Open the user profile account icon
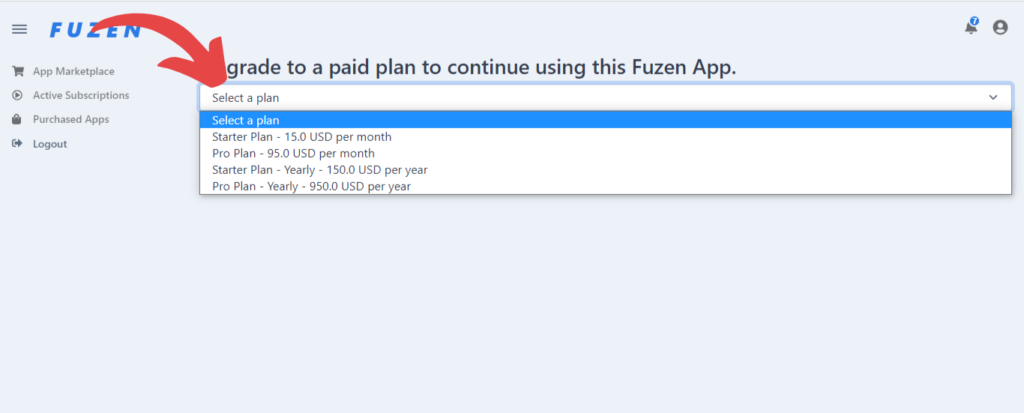 pyautogui.click(x=1000, y=27)
